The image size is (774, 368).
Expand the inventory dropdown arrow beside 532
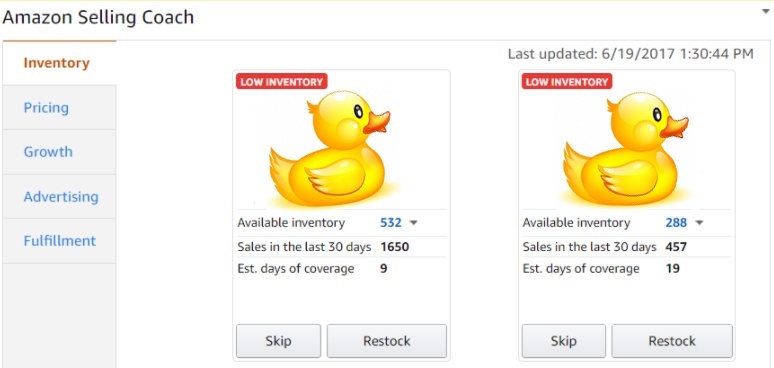pos(414,223)
